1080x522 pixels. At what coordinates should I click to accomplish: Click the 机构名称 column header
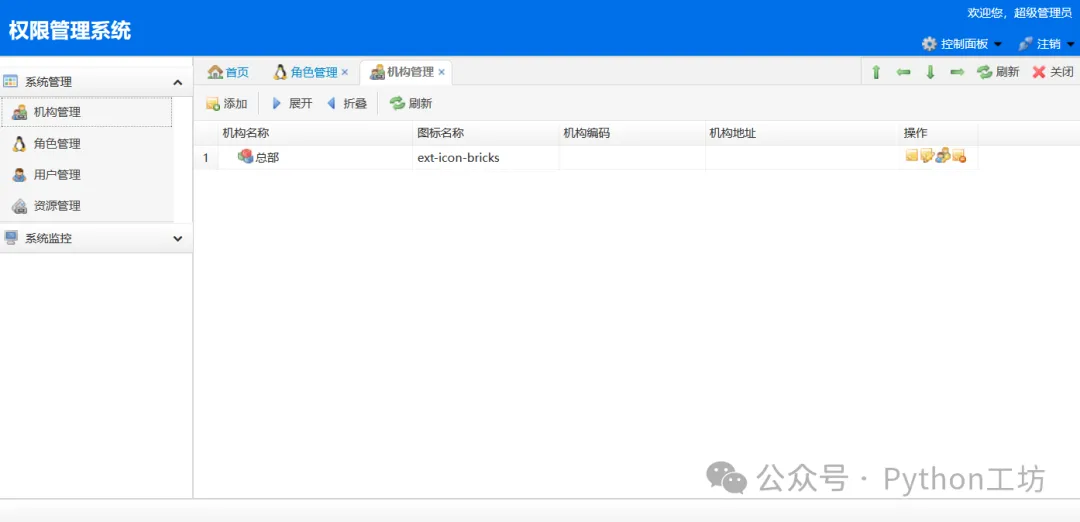[x=315, y=134]
